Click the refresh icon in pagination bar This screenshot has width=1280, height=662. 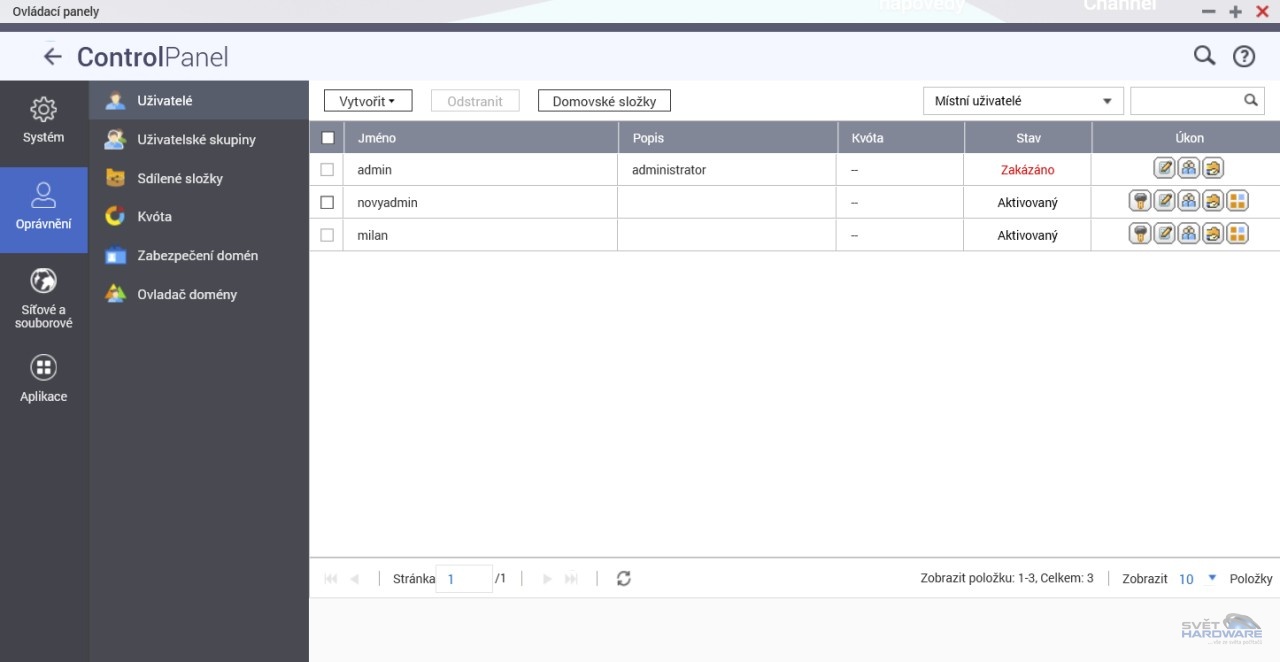624,579
